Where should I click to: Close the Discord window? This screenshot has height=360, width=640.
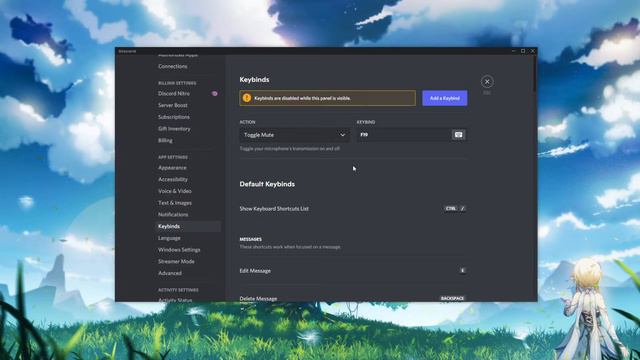533,51
